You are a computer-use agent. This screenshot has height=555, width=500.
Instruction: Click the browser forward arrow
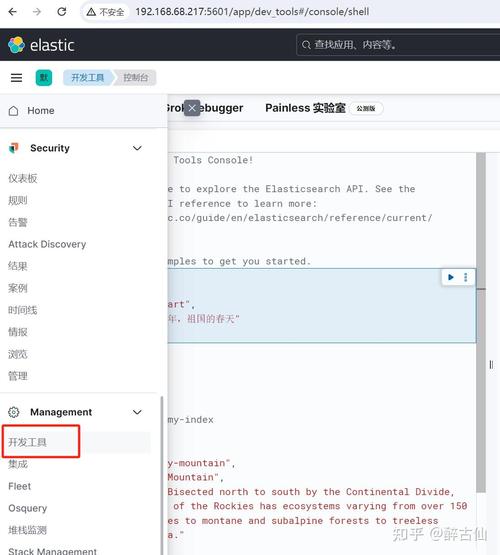point(37,12)
